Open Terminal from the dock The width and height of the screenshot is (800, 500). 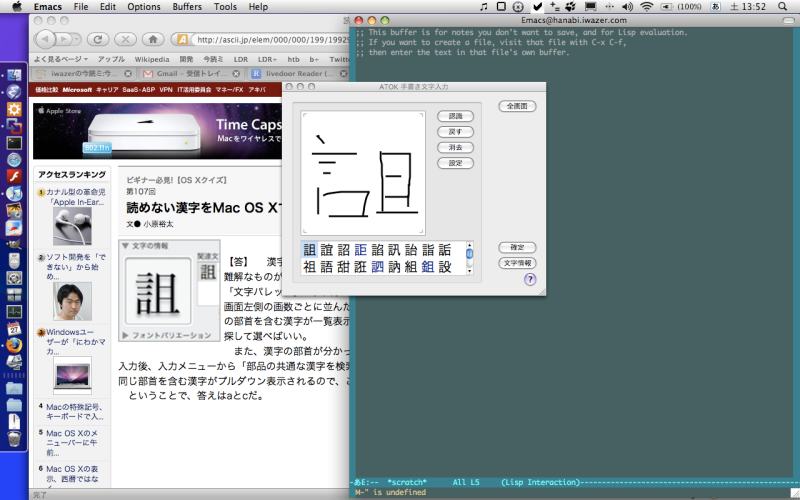coord(14,143)
